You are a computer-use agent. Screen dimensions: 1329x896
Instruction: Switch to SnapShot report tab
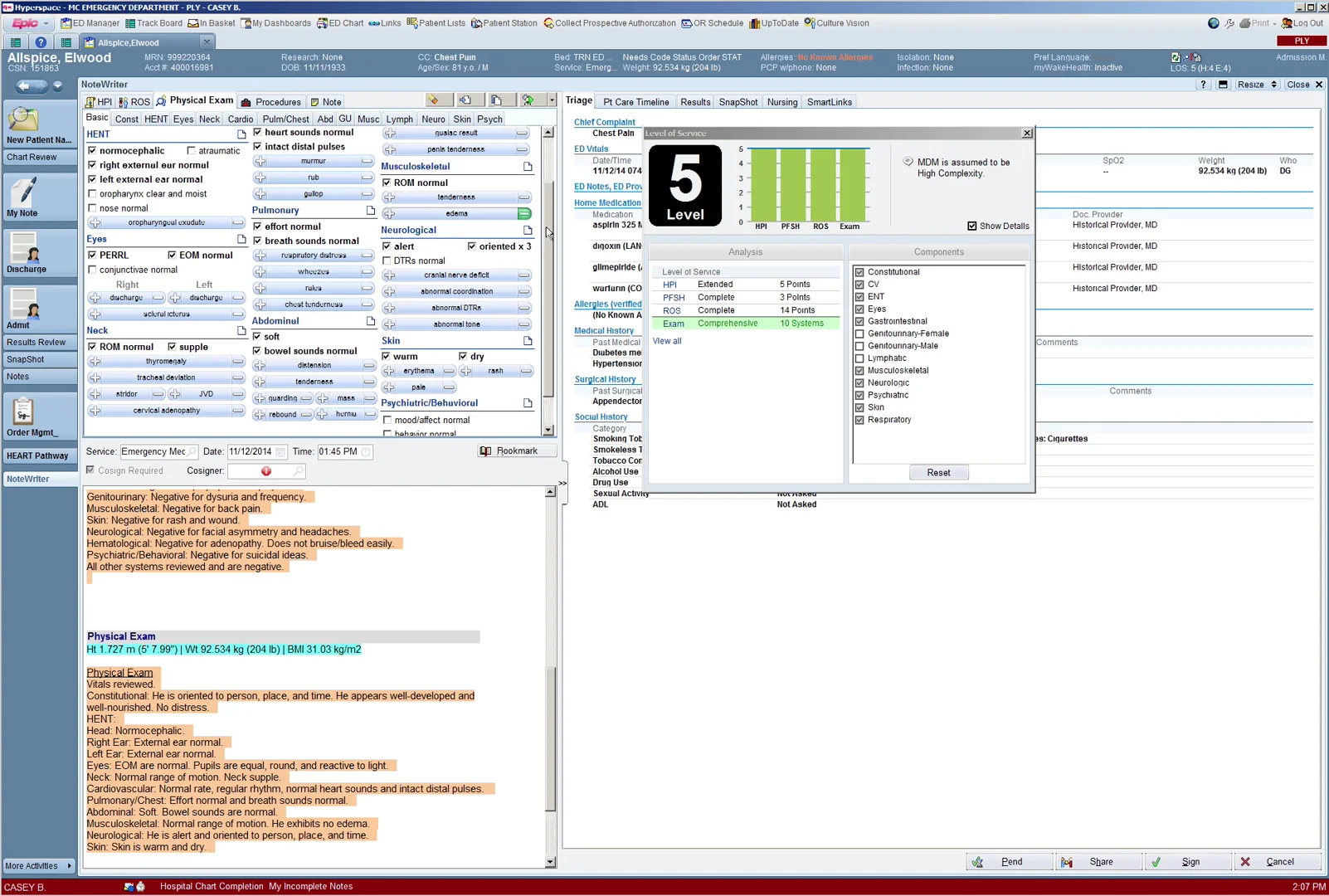click(738, 102)
